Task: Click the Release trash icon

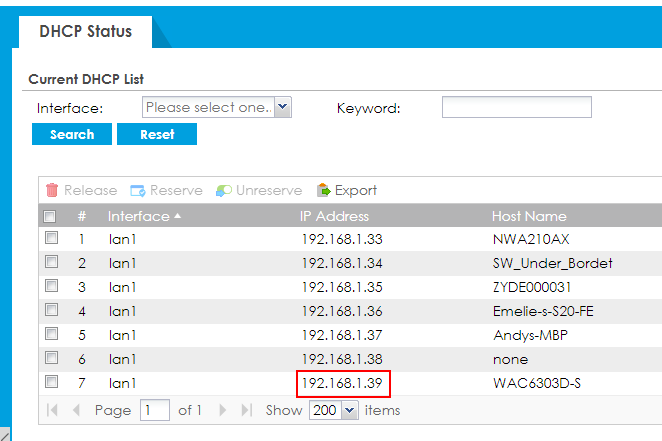Action: click(53, 190)
